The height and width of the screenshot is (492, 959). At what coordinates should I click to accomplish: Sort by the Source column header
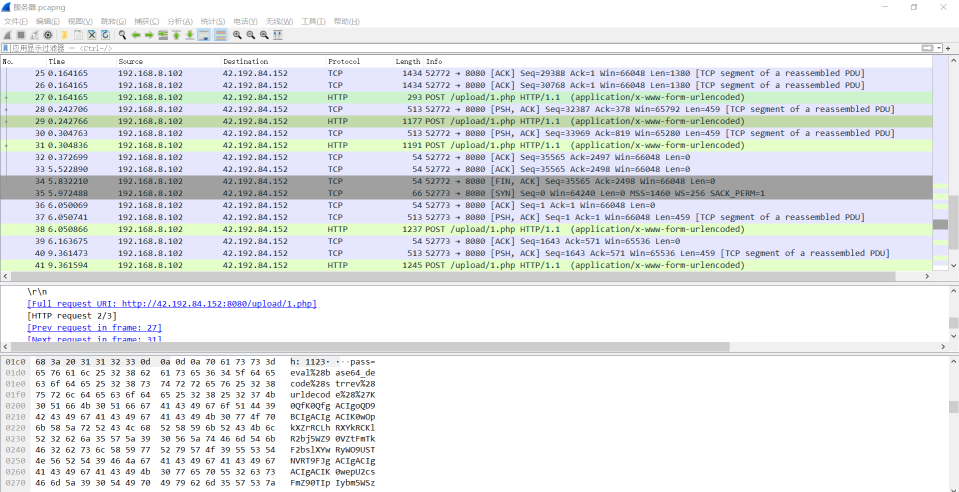[168, 61]
